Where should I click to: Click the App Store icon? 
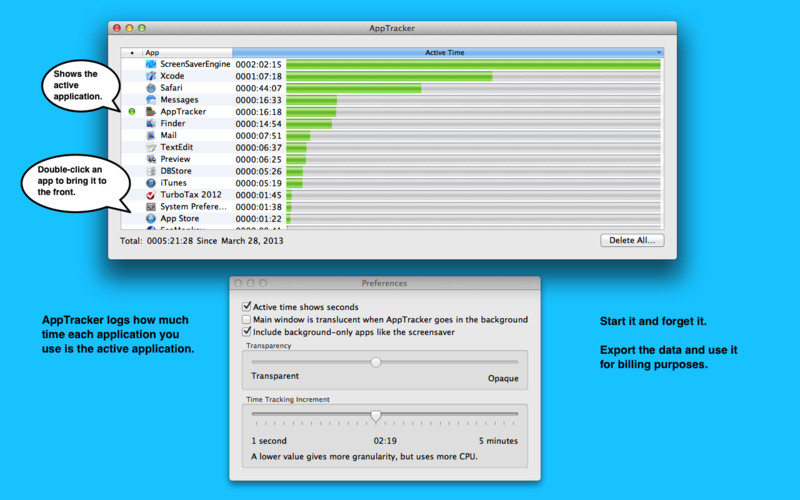point(151,218)
